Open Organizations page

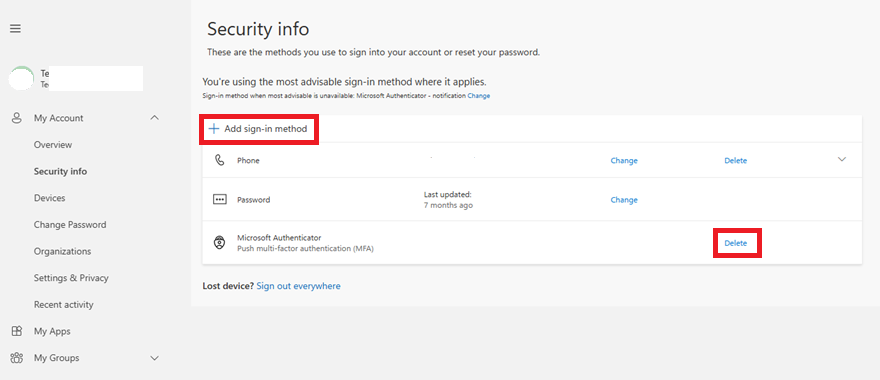[x=62, y=251]
